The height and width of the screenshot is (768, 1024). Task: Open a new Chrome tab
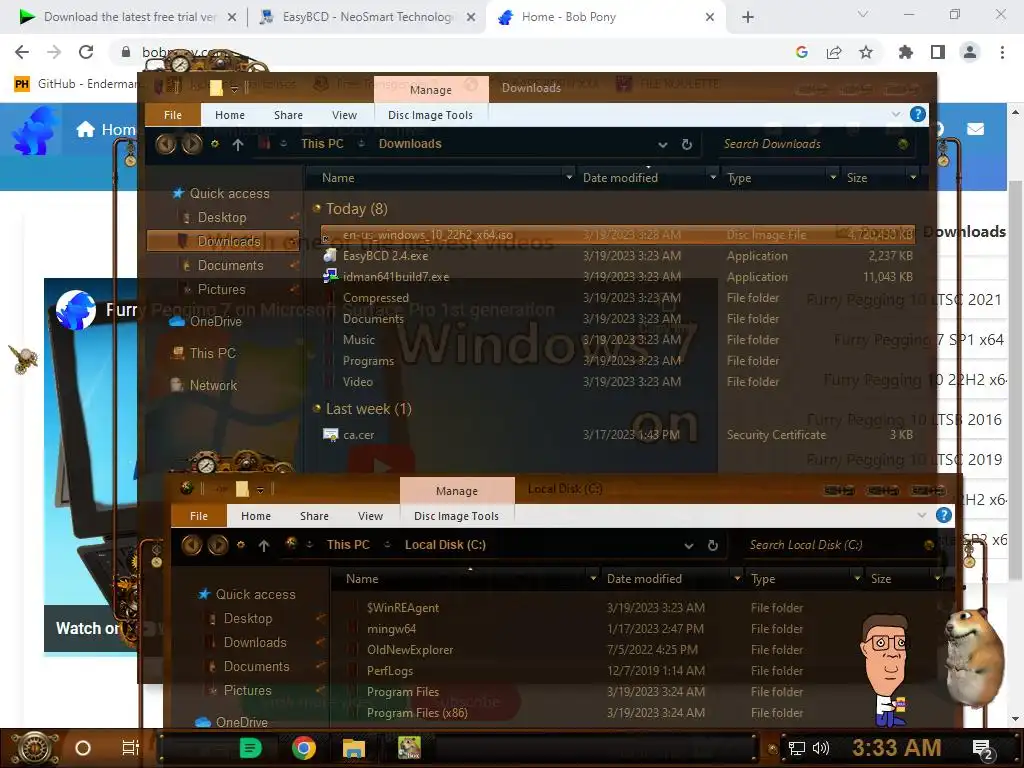pyautogui.click(x=748, y=17)
